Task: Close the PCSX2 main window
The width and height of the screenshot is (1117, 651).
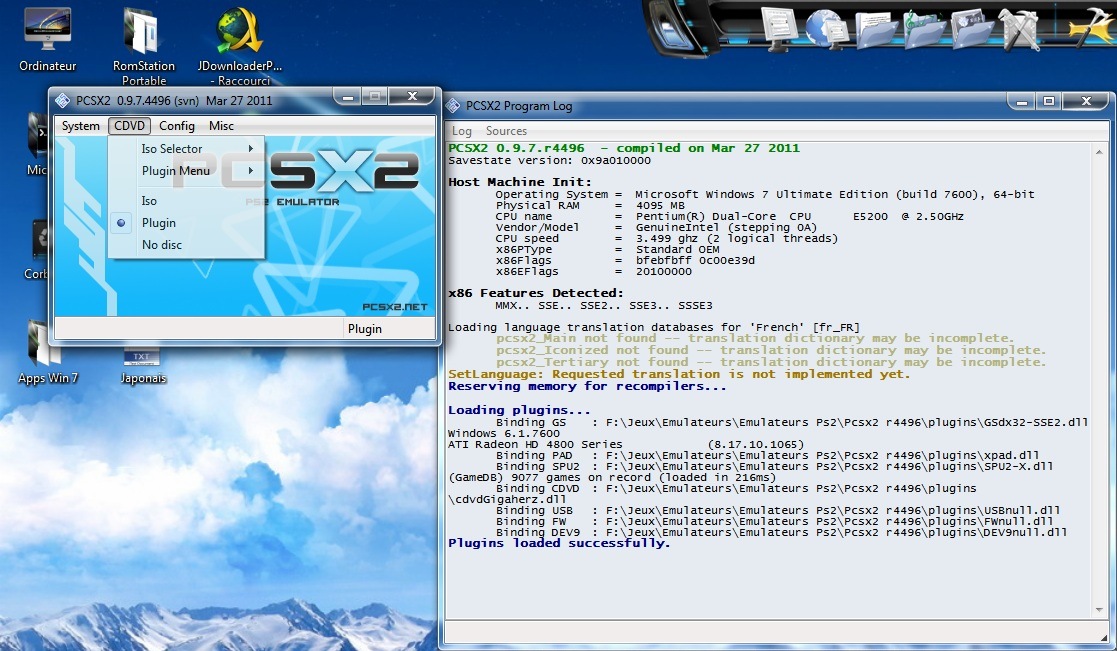Action: tap(412, 96)
